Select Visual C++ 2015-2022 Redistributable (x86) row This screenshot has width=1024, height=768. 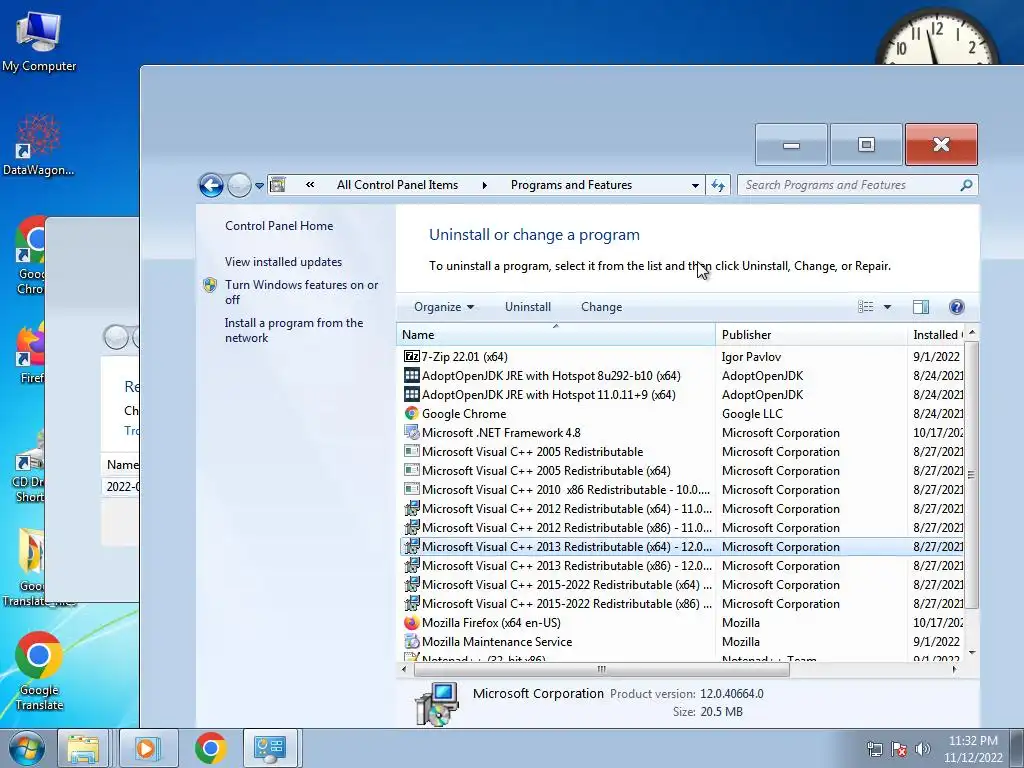tap(682, 603)
